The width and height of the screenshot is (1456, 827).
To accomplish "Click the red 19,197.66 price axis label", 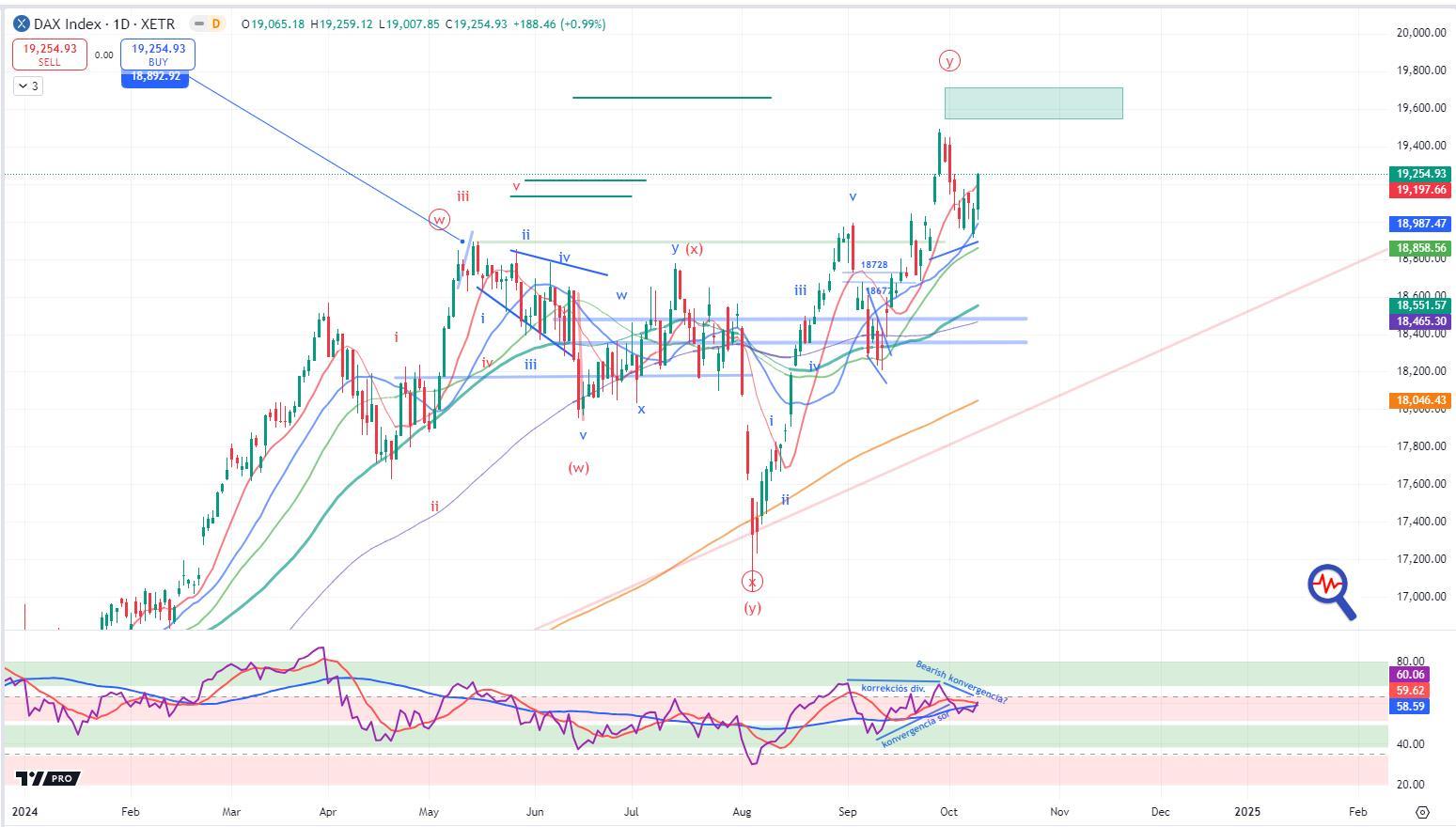I will [x=1420, y=190].
